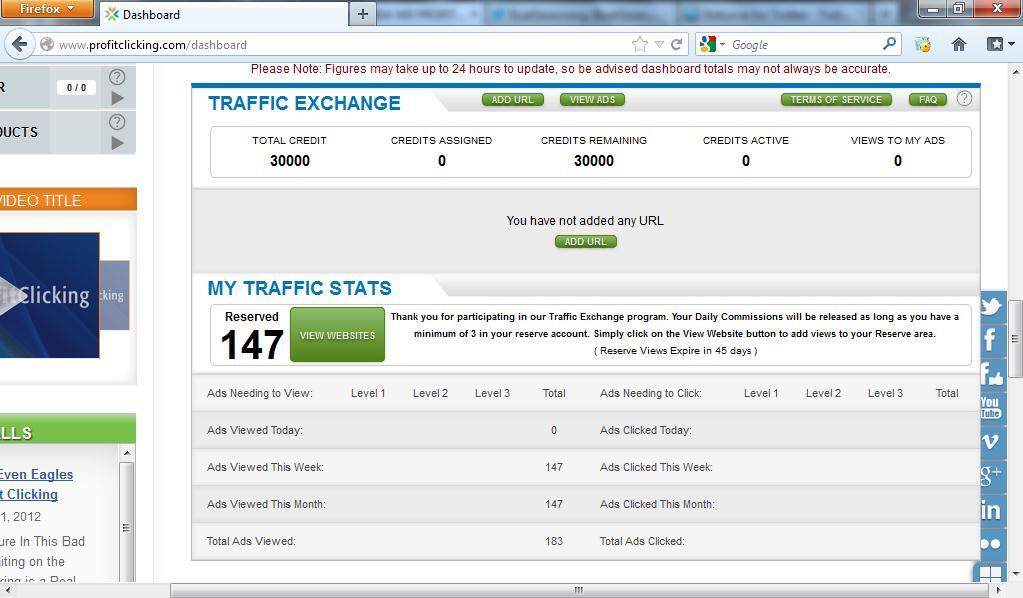Click the 'Reserve Views Expire in 45 days' note
Image resolution: width=1023 pixels, height=598 pixels.
tap(676, 351)
